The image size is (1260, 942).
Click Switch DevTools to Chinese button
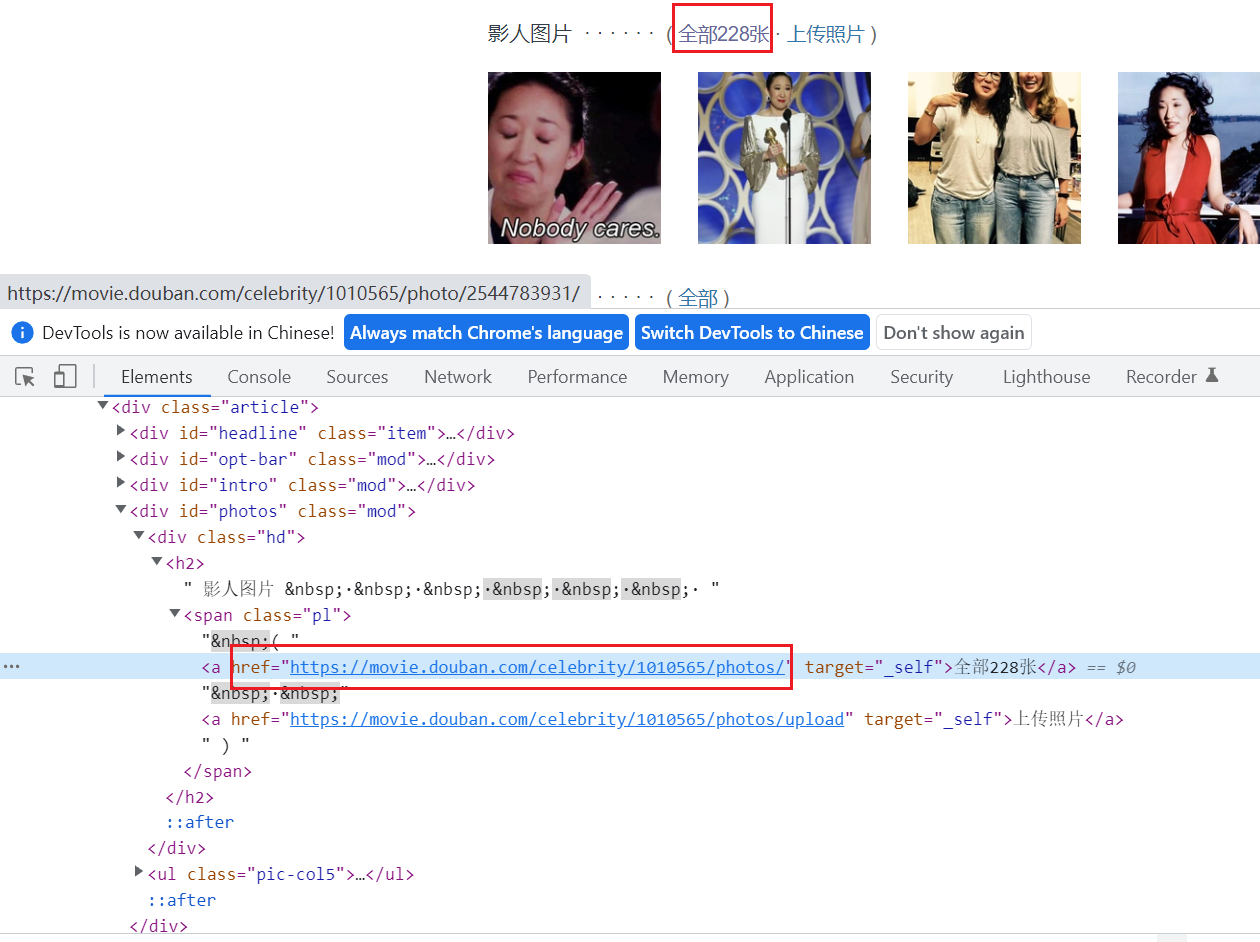(752, 333)
